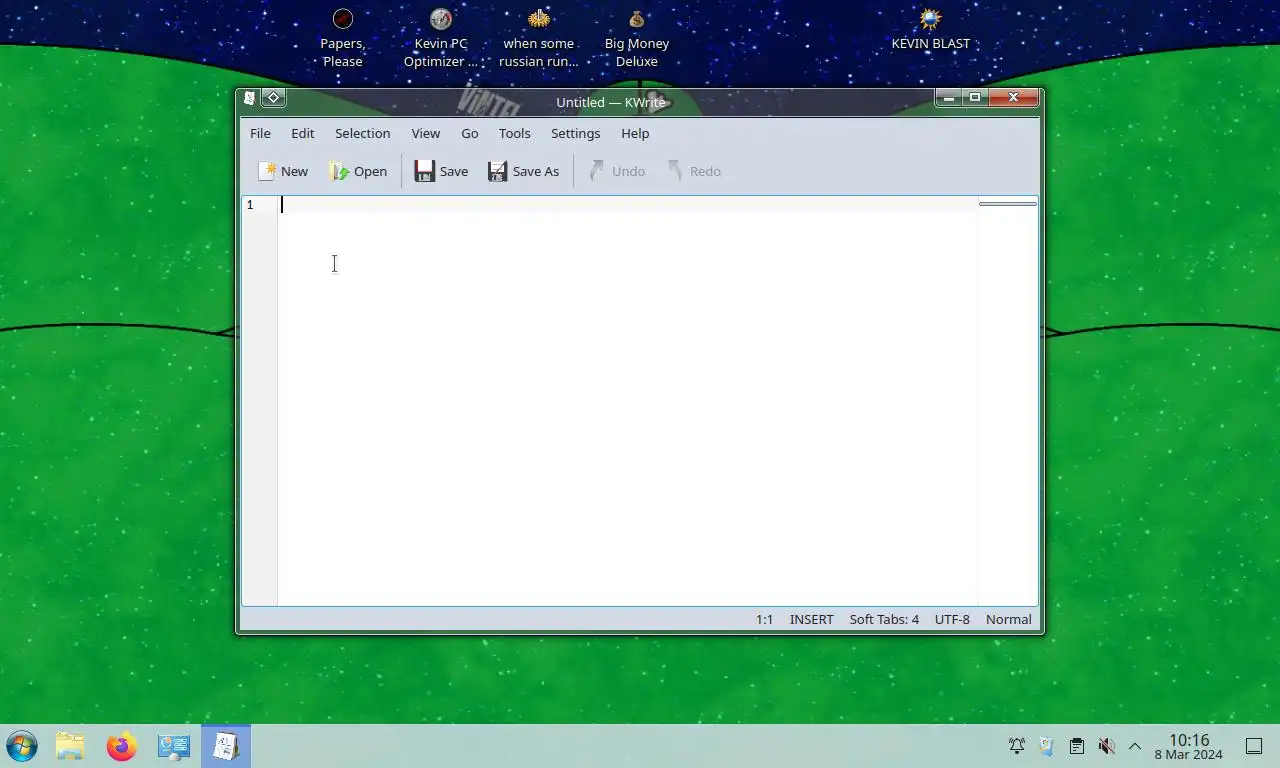
Task: Click the scrollbar minimap on the editor's right
Action: 1008,400
